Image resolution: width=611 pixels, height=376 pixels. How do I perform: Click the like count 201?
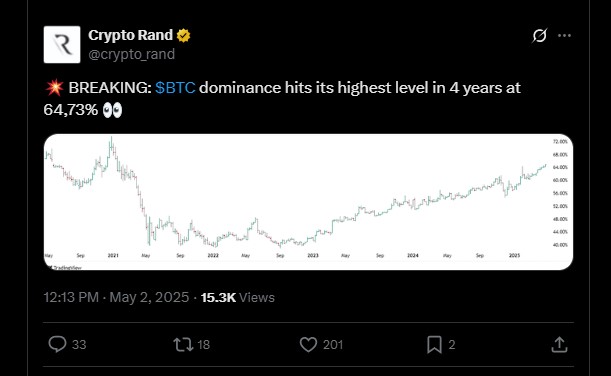(x=333, y=344)
